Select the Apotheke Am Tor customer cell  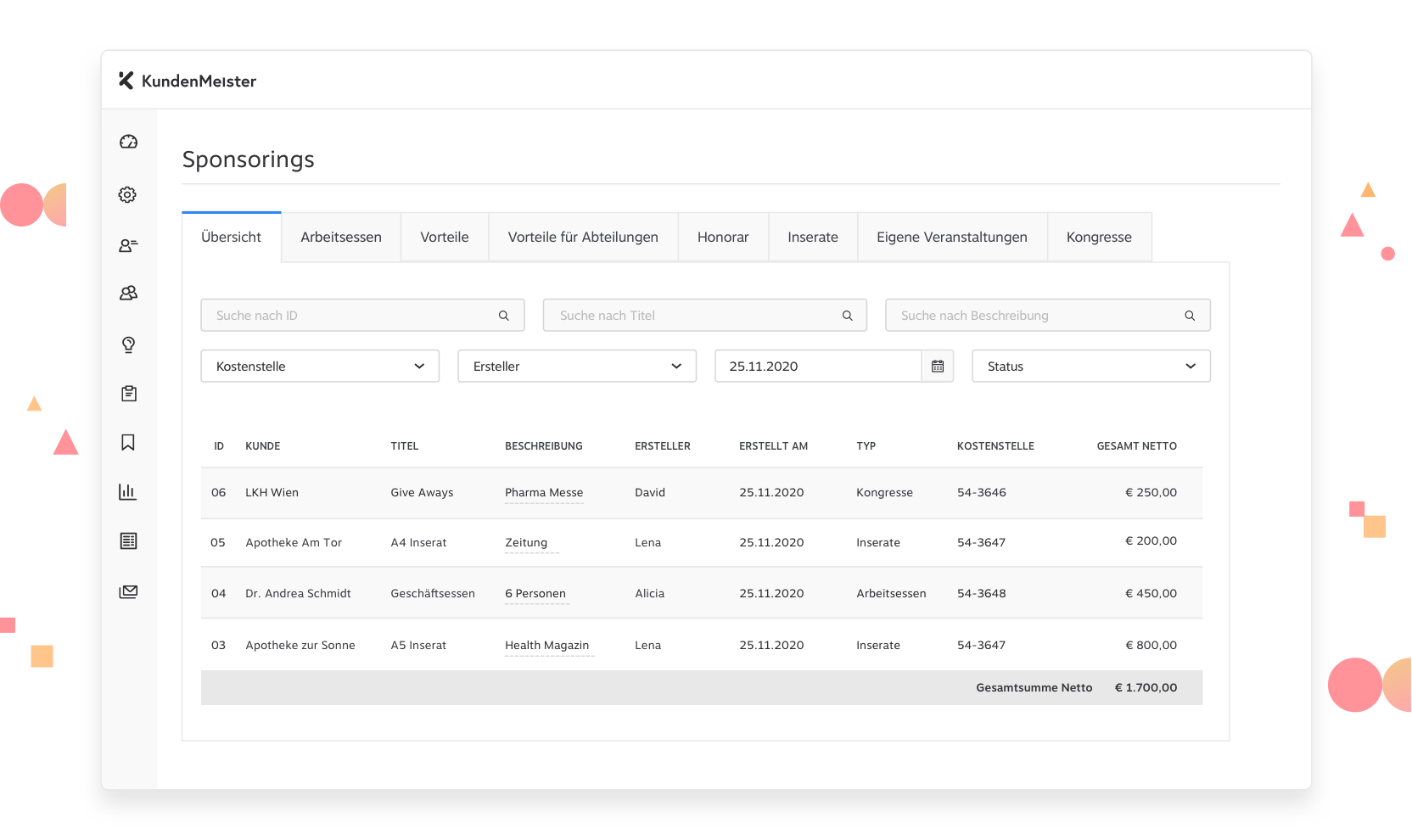(x=294, y=543)
